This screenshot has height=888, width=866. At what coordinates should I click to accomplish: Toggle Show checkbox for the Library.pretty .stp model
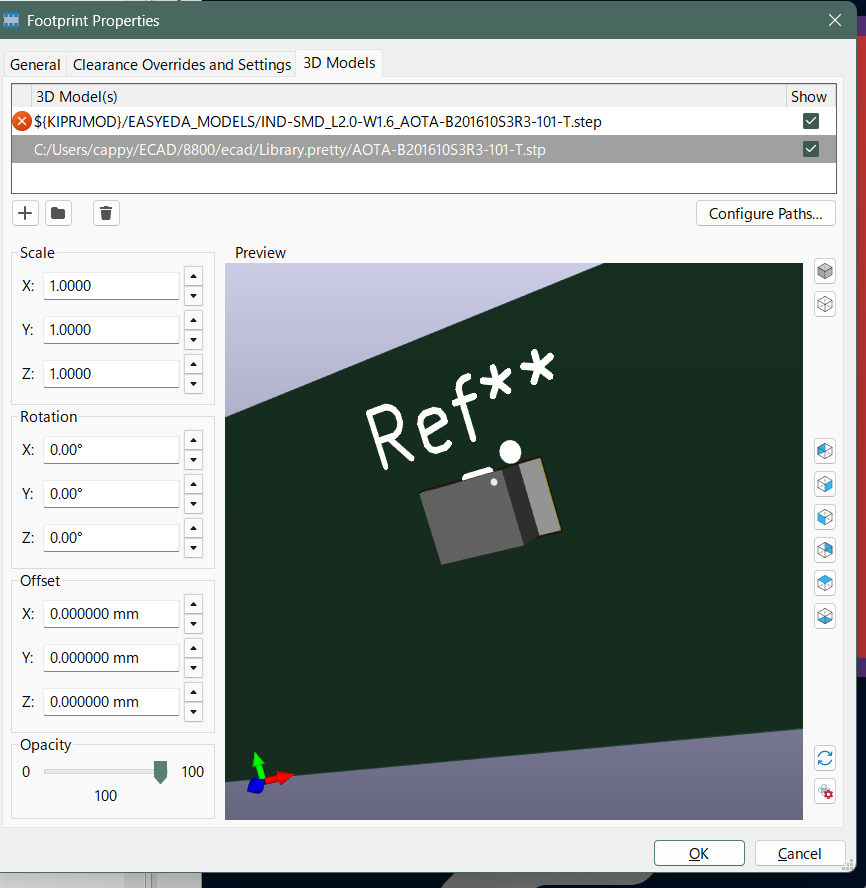point(811,149)
